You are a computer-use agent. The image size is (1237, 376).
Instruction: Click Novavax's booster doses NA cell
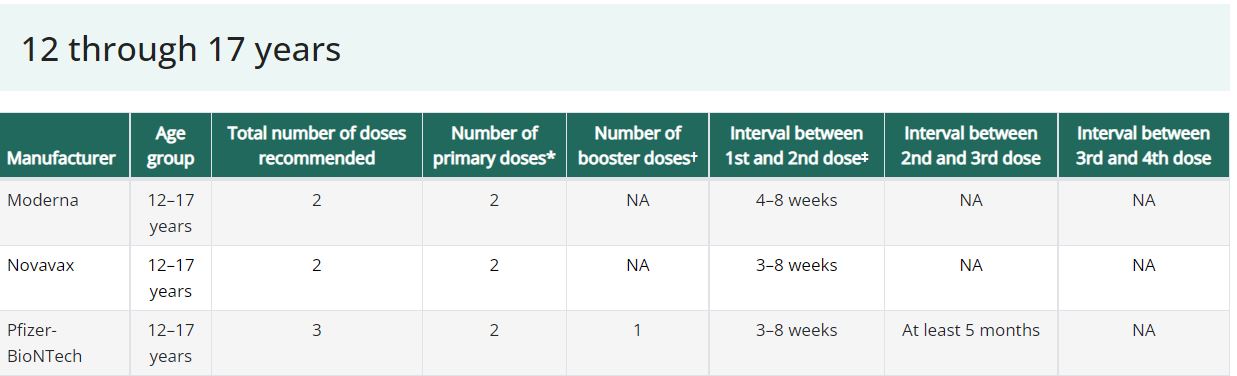637,277
